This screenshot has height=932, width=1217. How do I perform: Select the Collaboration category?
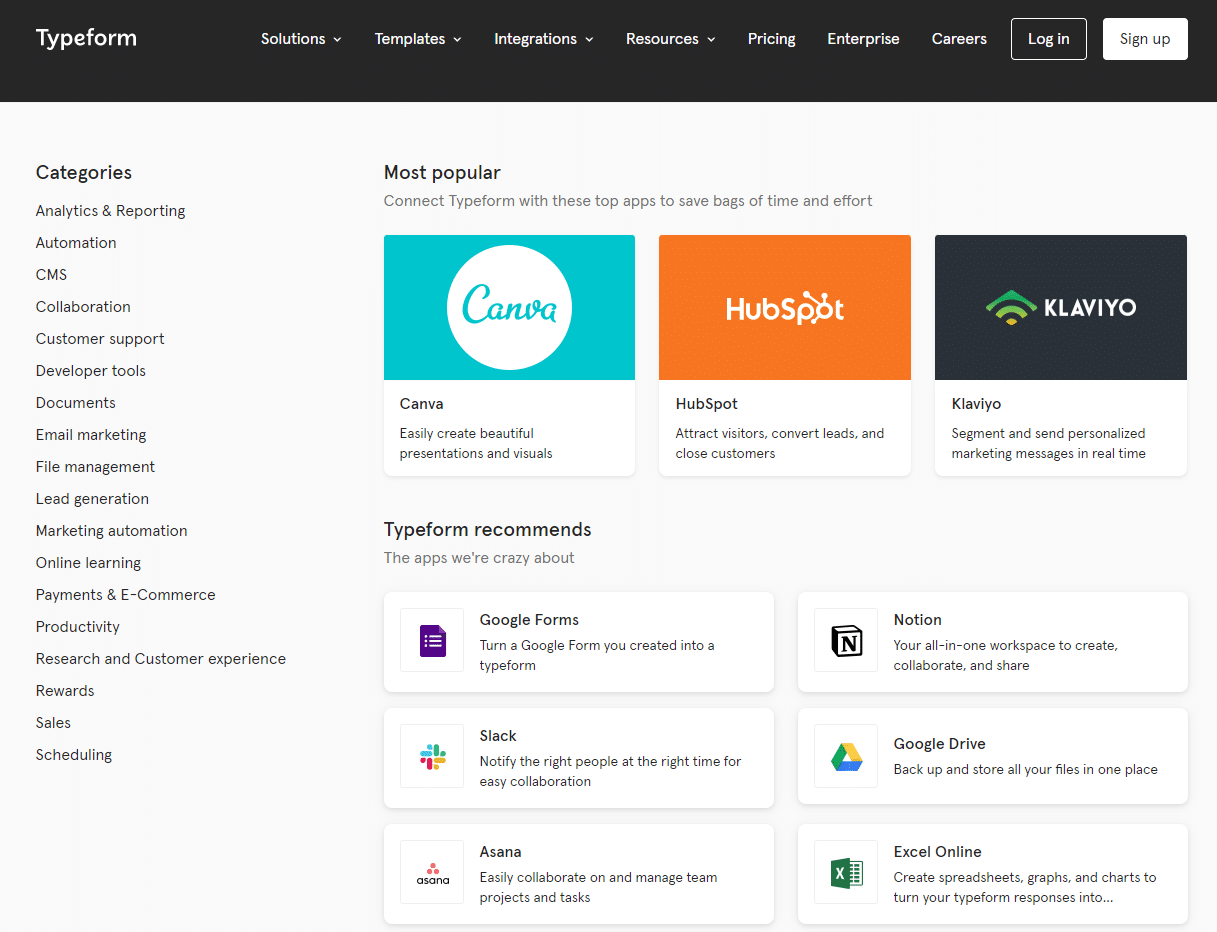click(x=83, y=307)
